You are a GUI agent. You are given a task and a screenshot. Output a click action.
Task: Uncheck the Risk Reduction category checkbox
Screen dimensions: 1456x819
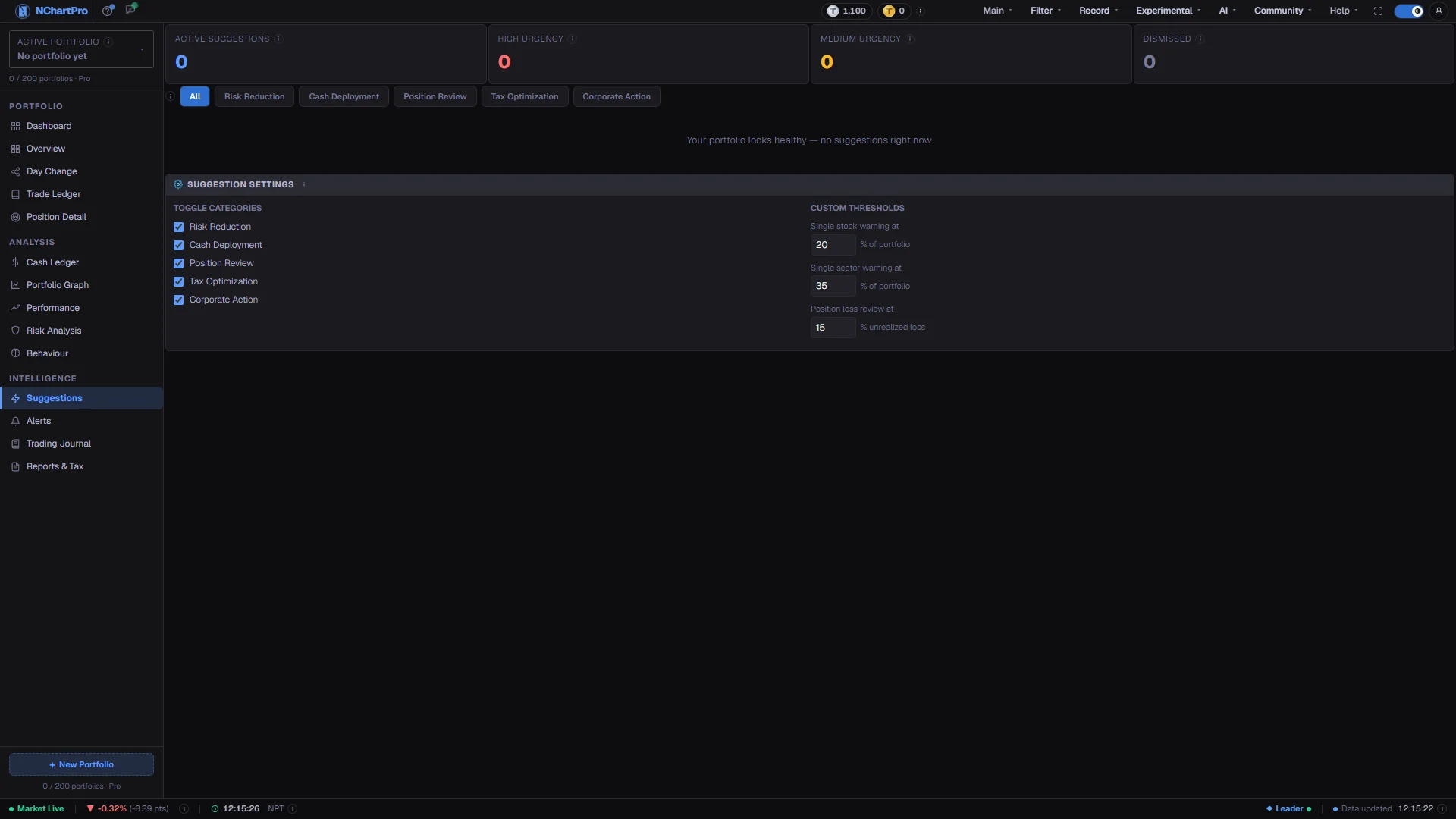click(x=179, y=227)
